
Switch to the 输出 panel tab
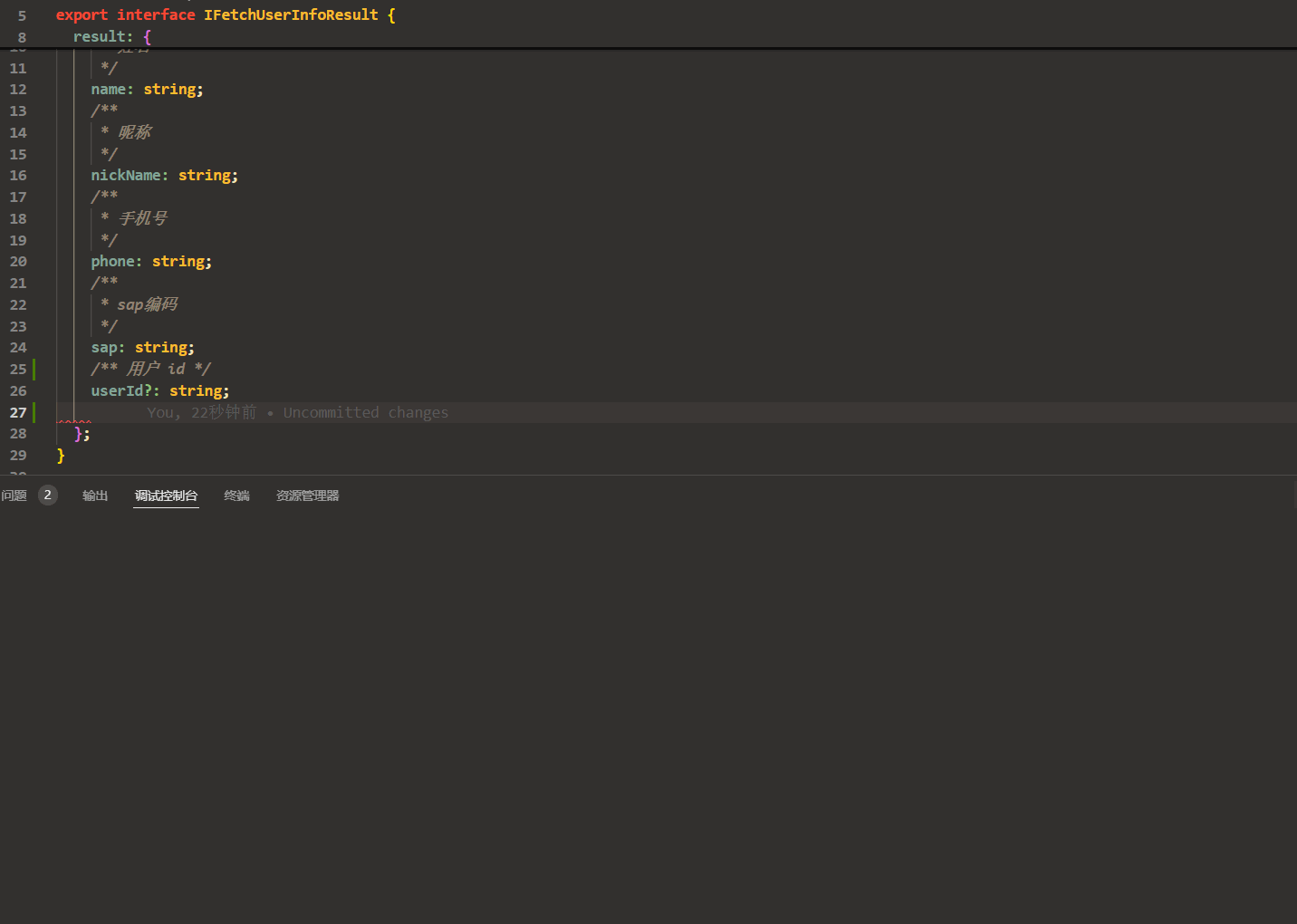(94, 496)
